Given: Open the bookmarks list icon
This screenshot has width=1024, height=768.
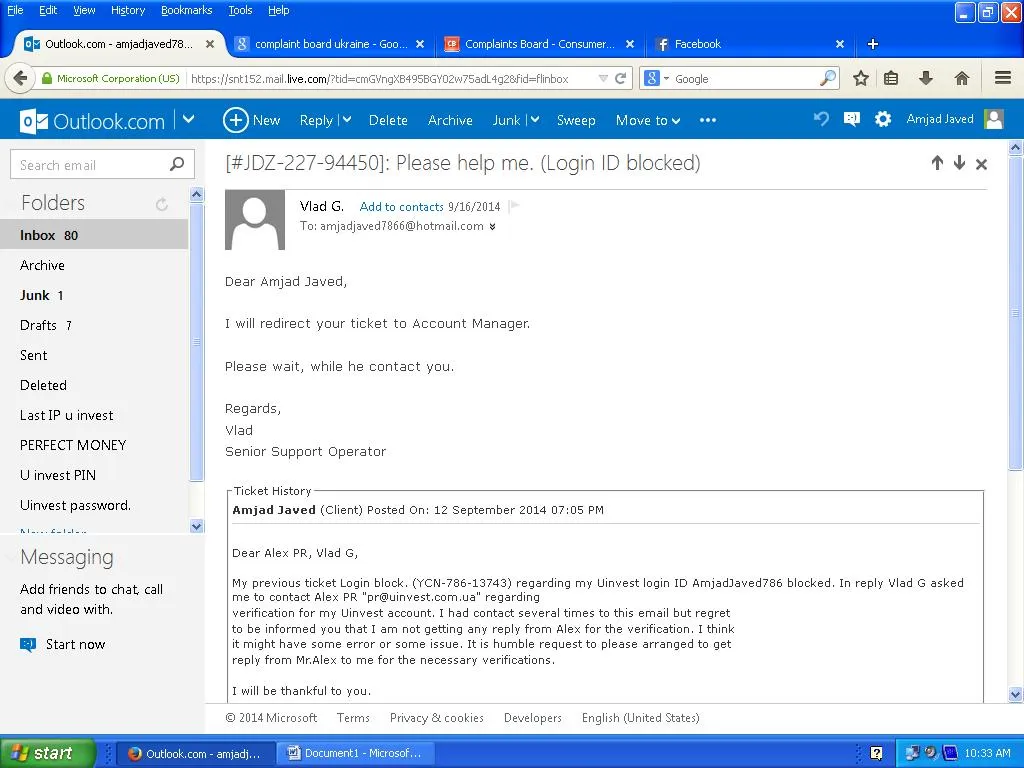Looking at the screenshot, I should pyautogui.click(x=891, y=79).
